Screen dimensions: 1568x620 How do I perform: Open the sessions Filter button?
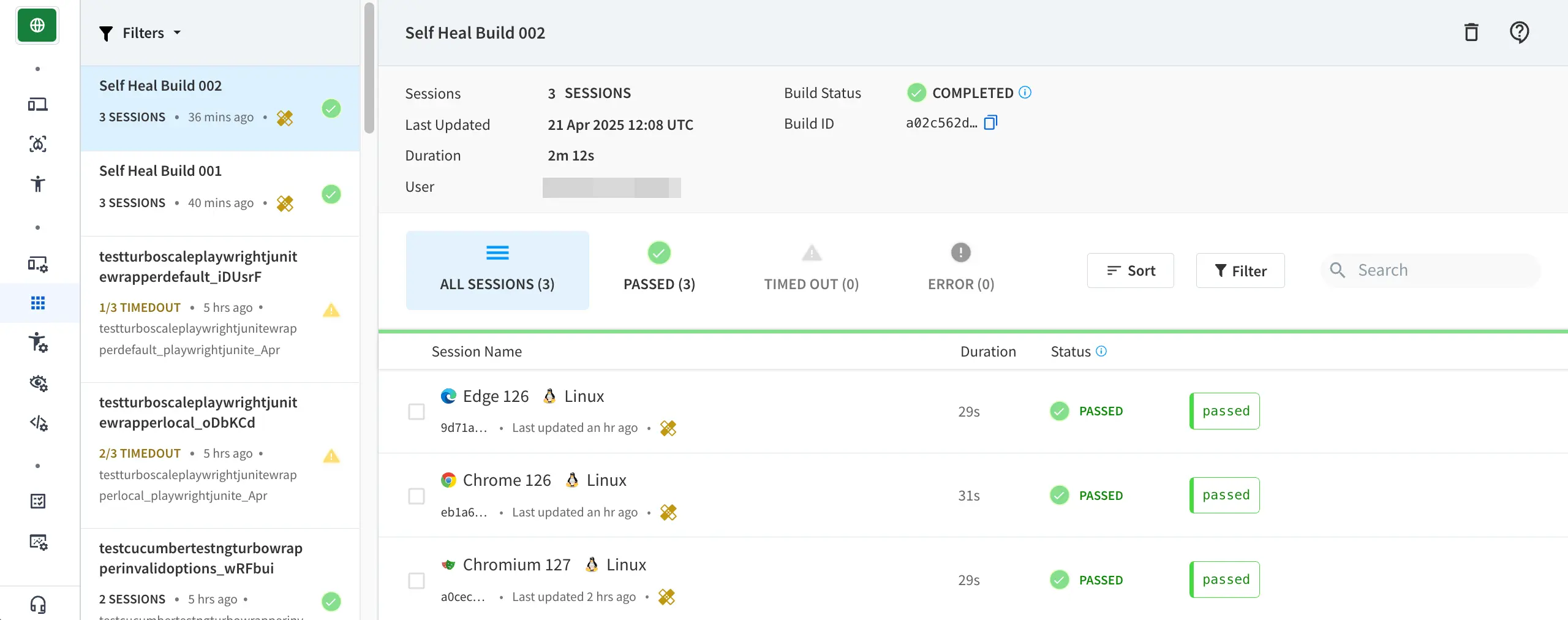pos(1240,271)
